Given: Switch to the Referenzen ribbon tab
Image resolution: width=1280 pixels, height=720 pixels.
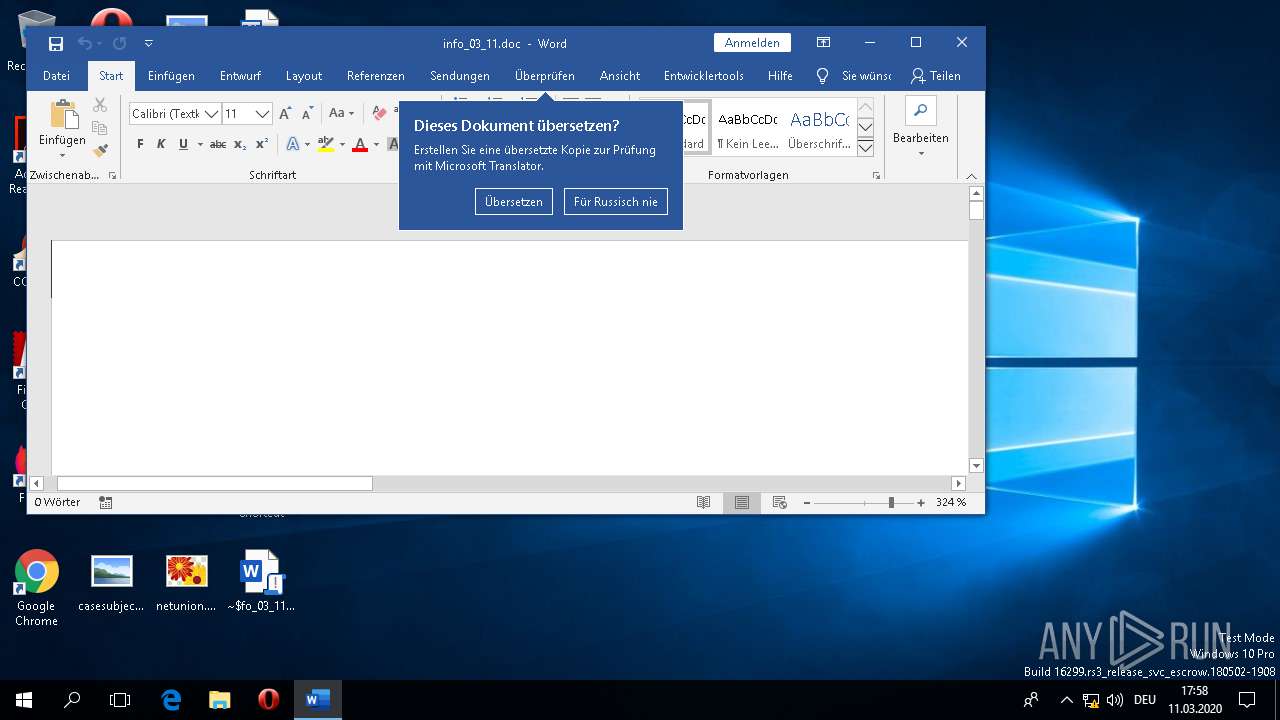Looking at the screenshot, I should [x=376, y=76].
